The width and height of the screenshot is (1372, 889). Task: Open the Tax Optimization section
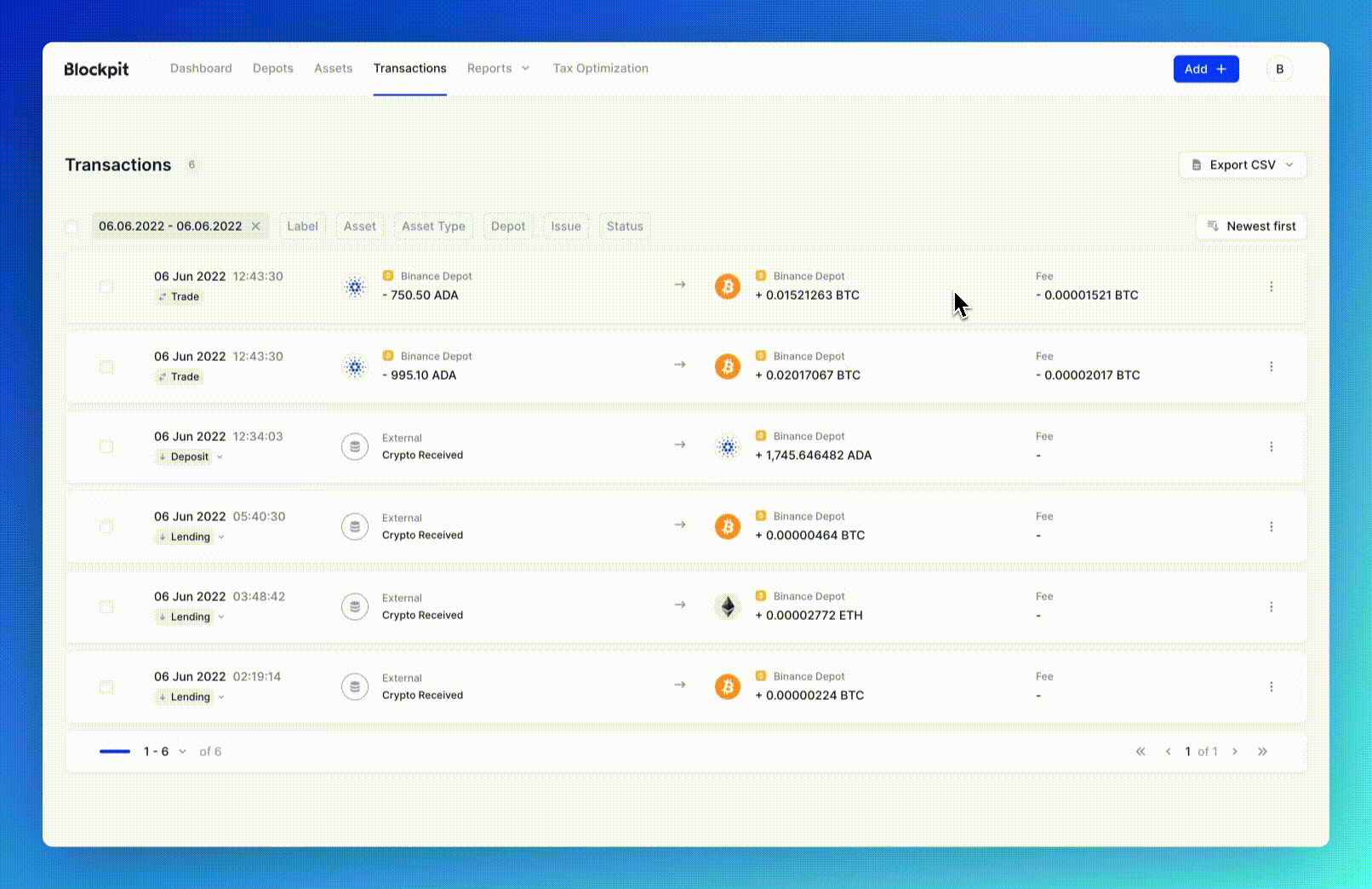(x=600, y=68)
